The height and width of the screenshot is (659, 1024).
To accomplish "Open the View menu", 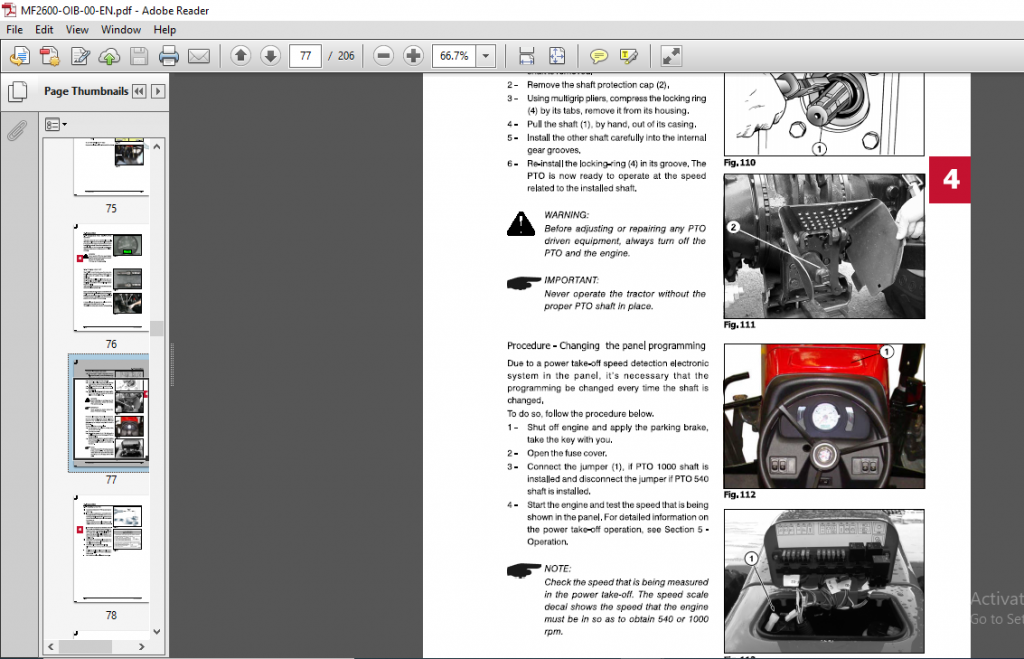I will [x=76, y=29].
